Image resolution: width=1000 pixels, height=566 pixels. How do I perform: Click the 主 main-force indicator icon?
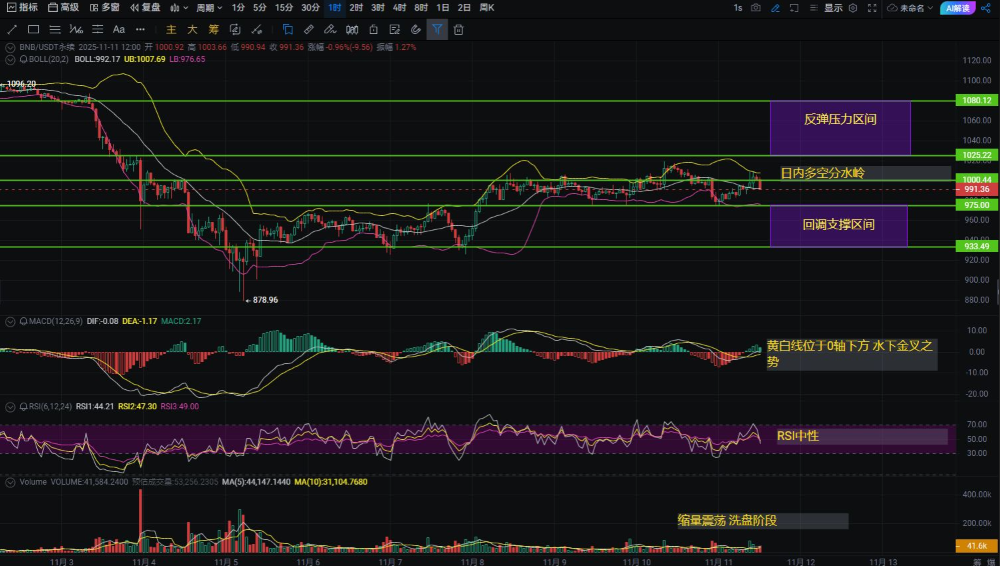[171, 29]
